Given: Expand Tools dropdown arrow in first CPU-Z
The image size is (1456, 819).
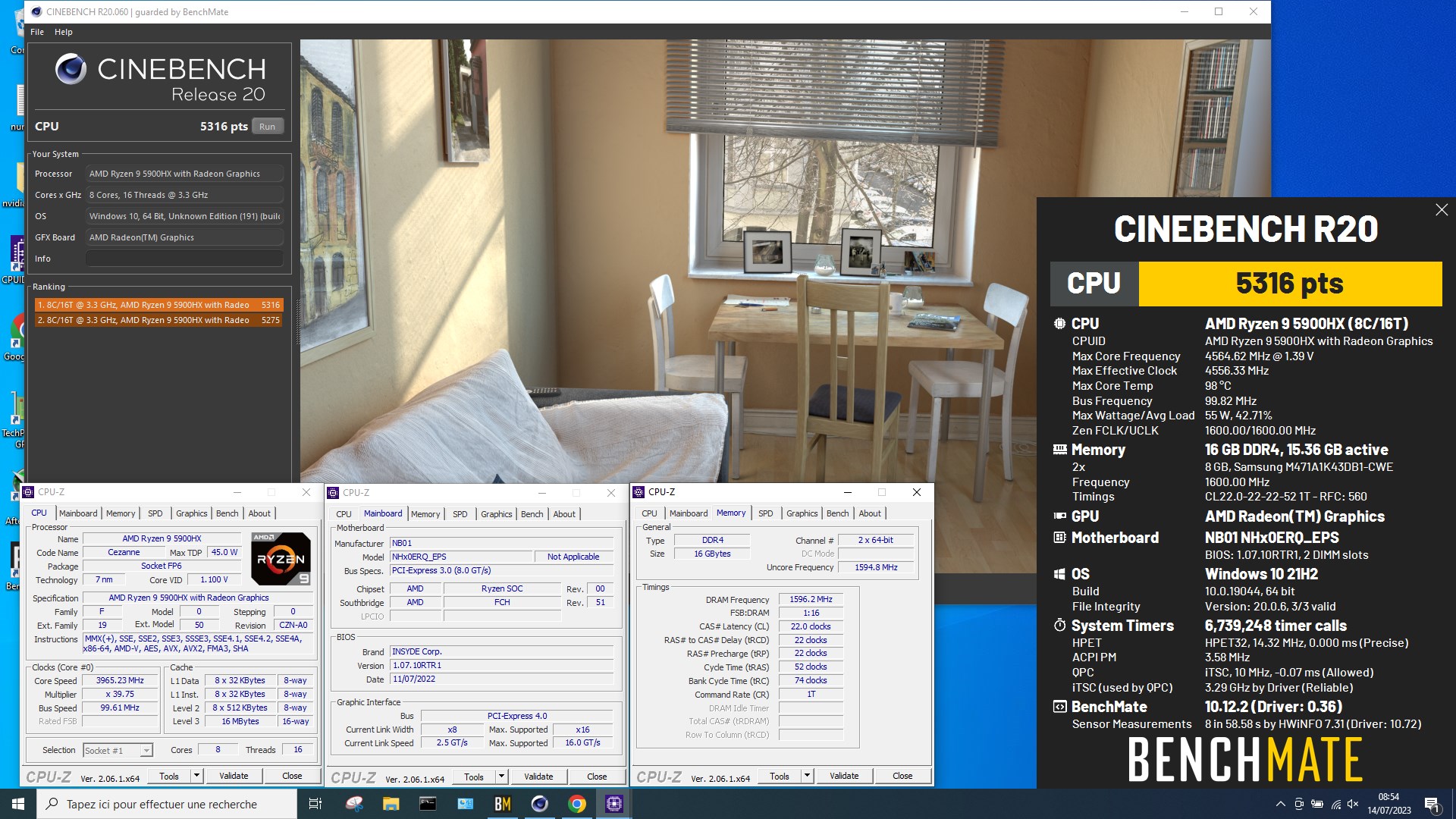Looking at the screenshot, I should (x=196, y=776).
